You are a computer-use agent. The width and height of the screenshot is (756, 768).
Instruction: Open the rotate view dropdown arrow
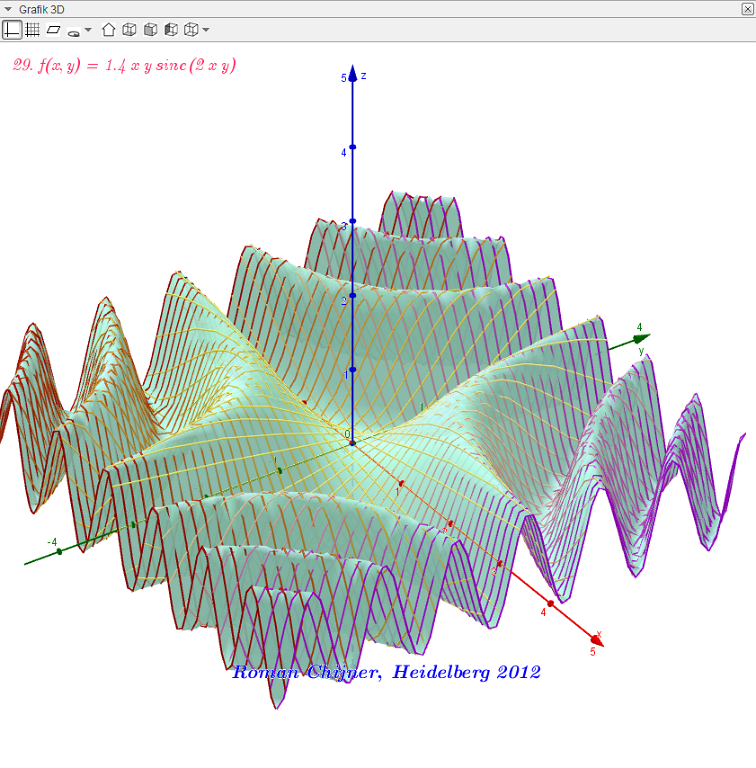coord(88,30)
